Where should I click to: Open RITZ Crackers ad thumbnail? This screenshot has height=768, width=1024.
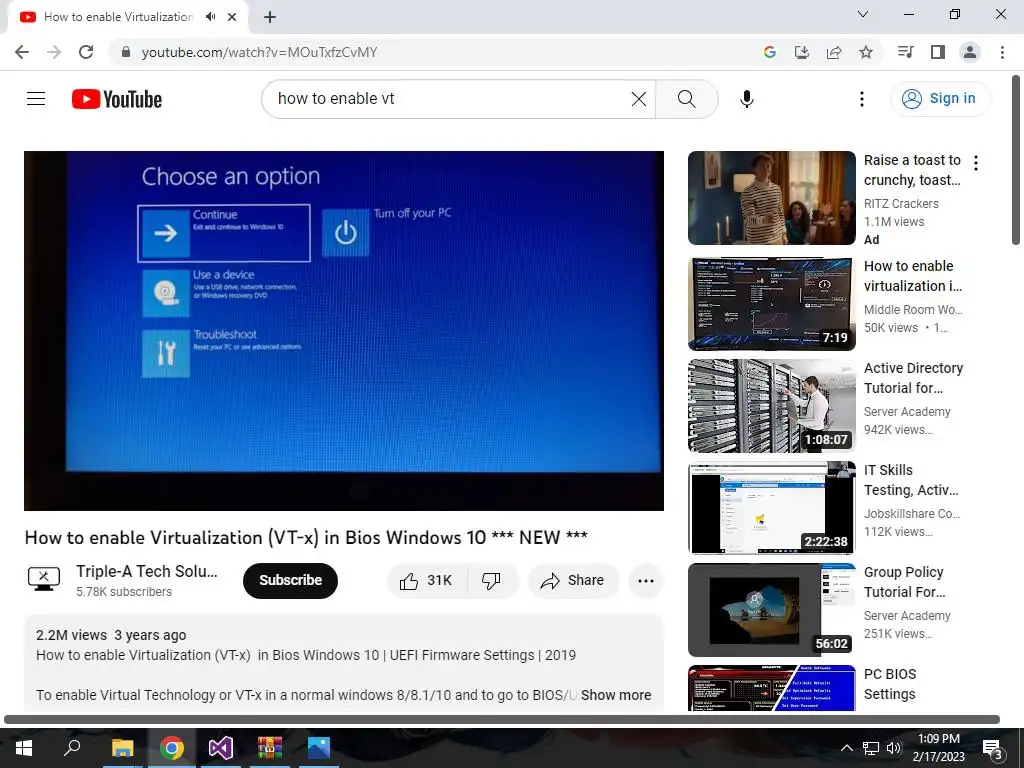(771, 198)
